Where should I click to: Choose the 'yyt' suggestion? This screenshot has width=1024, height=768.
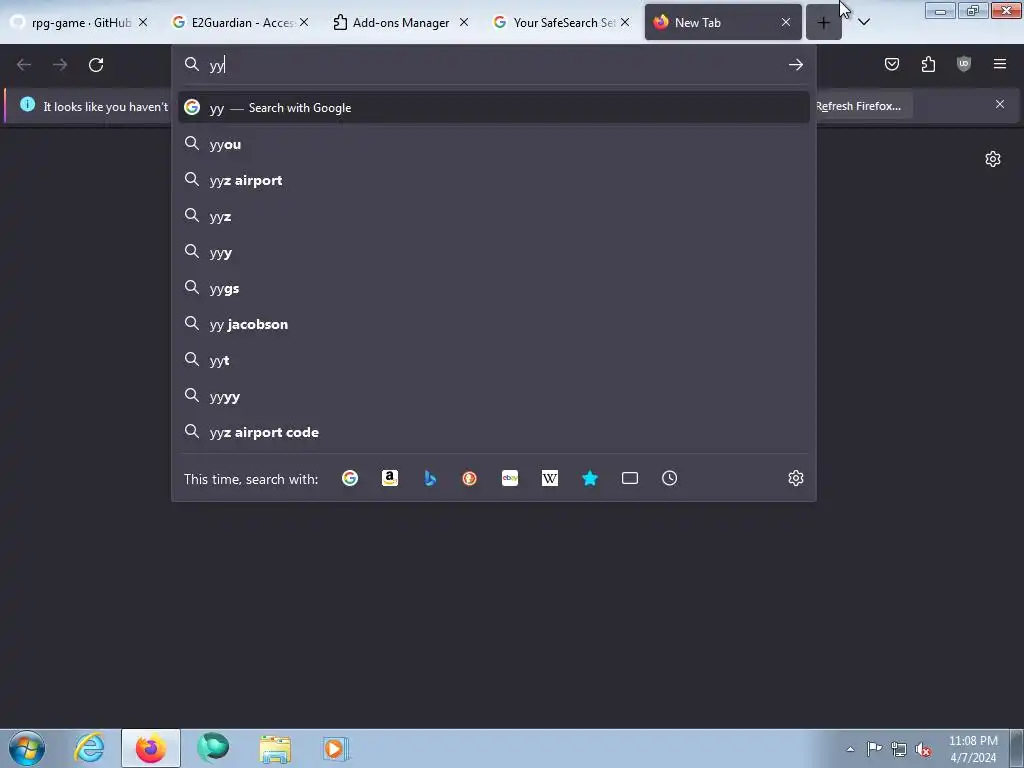point(494,360)
